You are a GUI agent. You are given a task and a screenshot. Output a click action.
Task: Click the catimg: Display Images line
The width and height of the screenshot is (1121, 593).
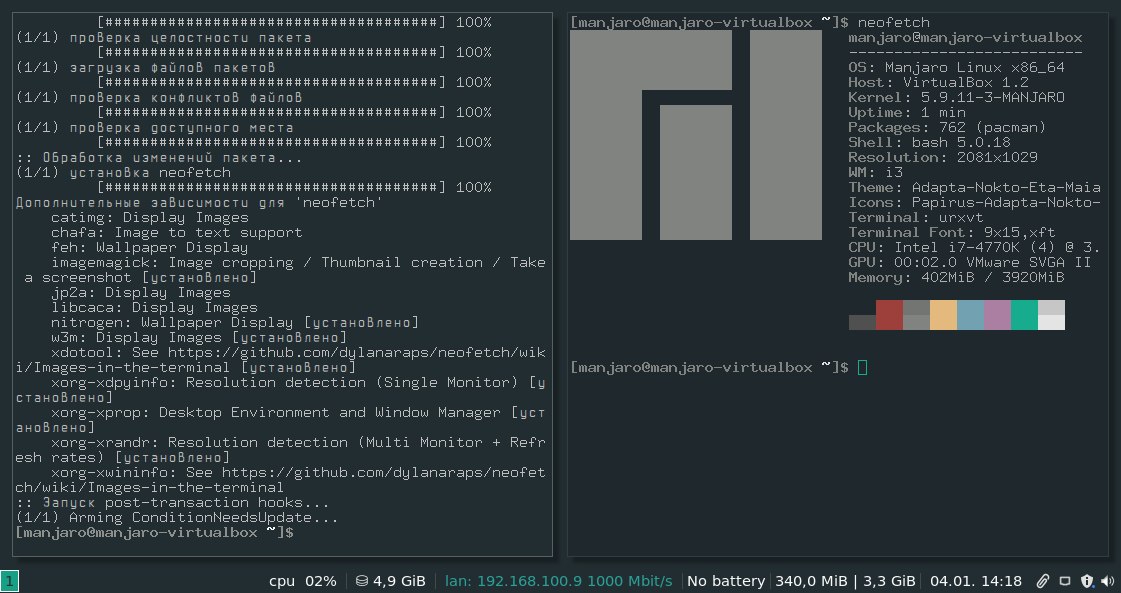click(x=150, y=217)
